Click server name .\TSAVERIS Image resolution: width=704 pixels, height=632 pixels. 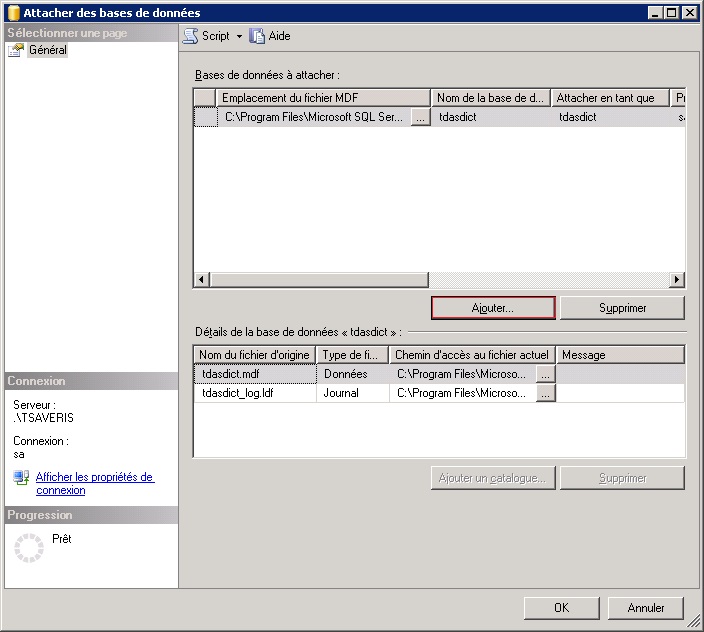click(x=44, y=418)
